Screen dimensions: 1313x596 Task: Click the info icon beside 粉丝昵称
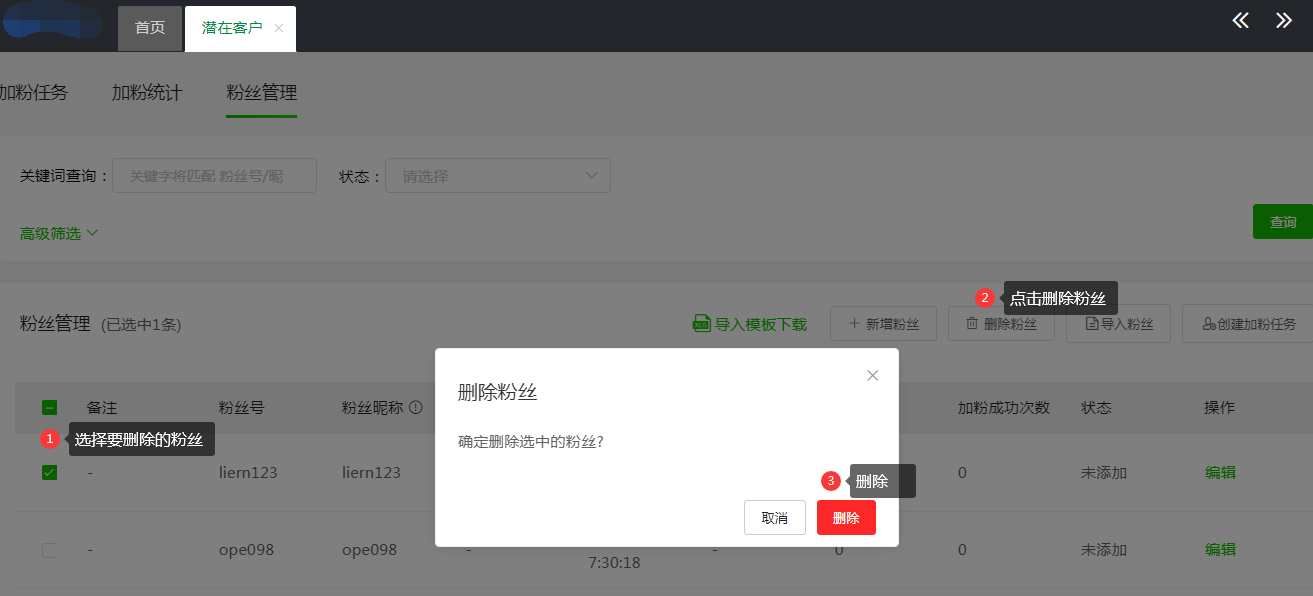tap(415, 408)
